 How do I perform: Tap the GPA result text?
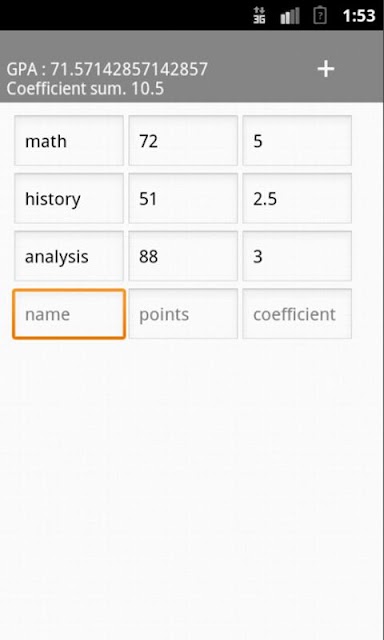point(107,69)
